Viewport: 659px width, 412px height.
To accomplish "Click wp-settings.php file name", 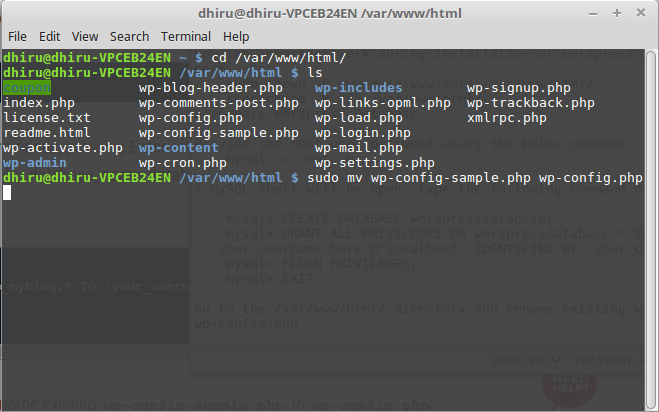I will click(374, 163).
